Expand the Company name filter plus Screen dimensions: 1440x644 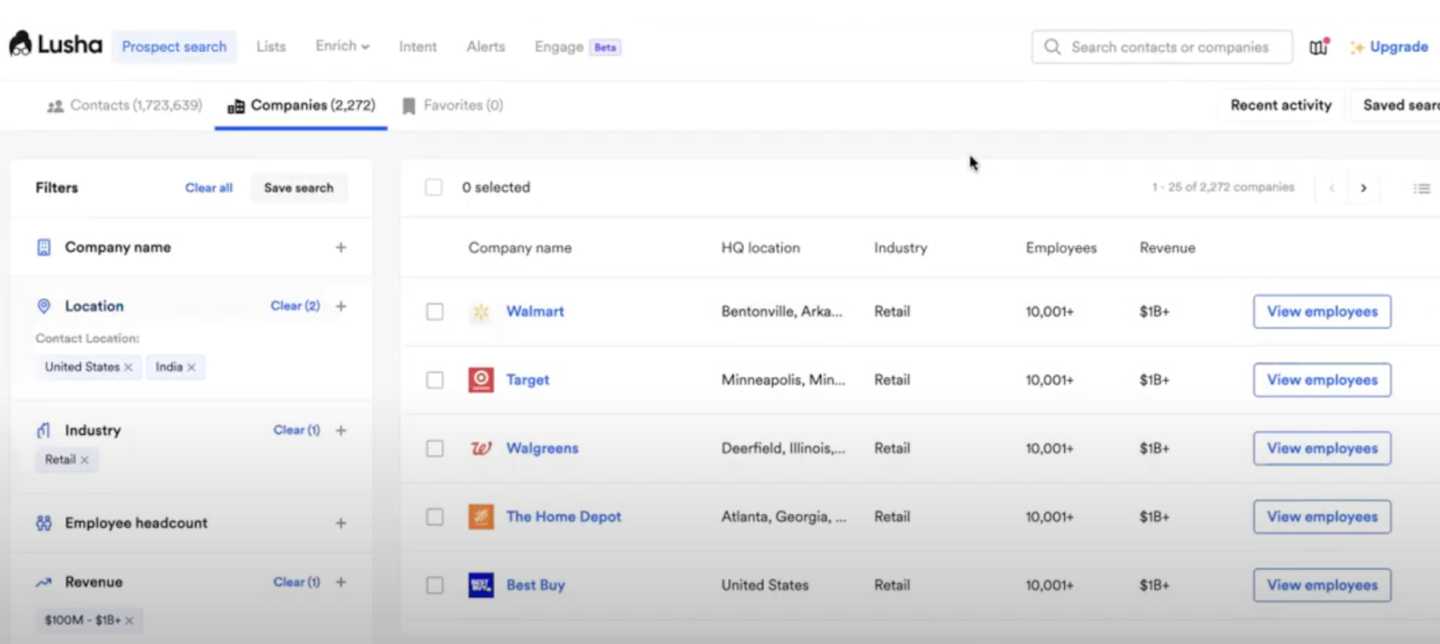(341, 247)
